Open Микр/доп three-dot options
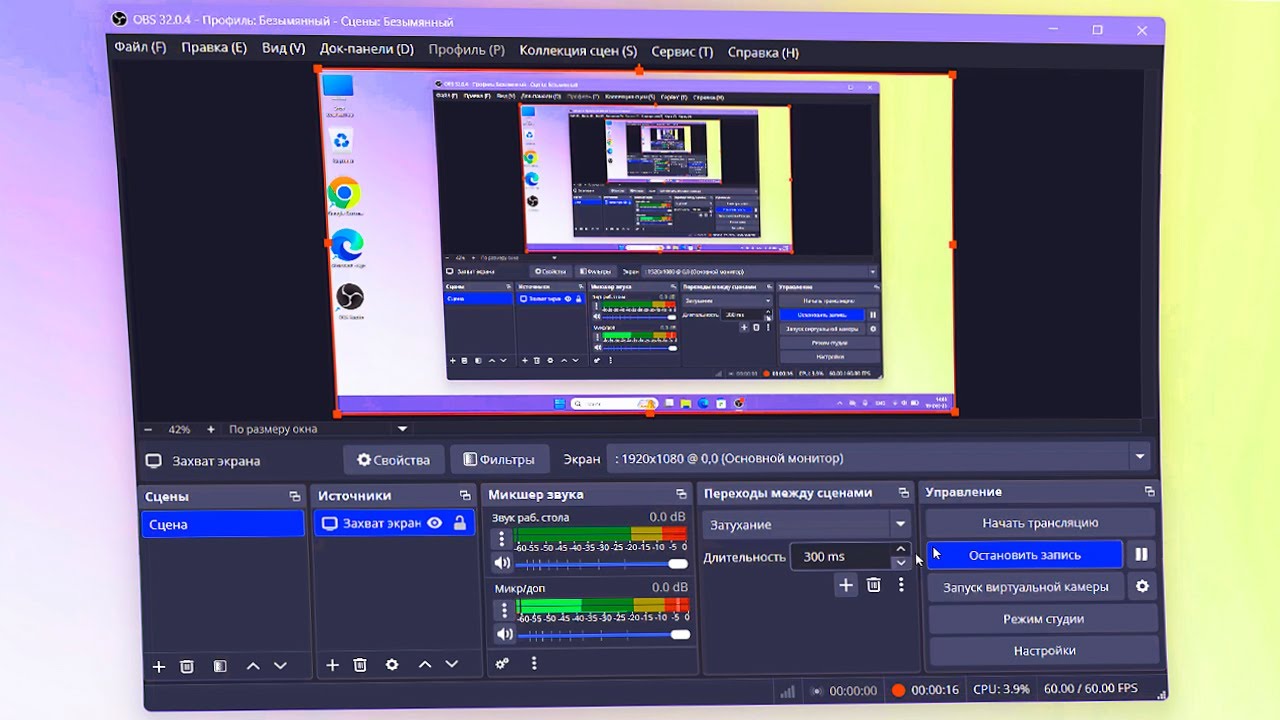The width and height of the screenshot is (1280, 720). click(x=502, y=610)
